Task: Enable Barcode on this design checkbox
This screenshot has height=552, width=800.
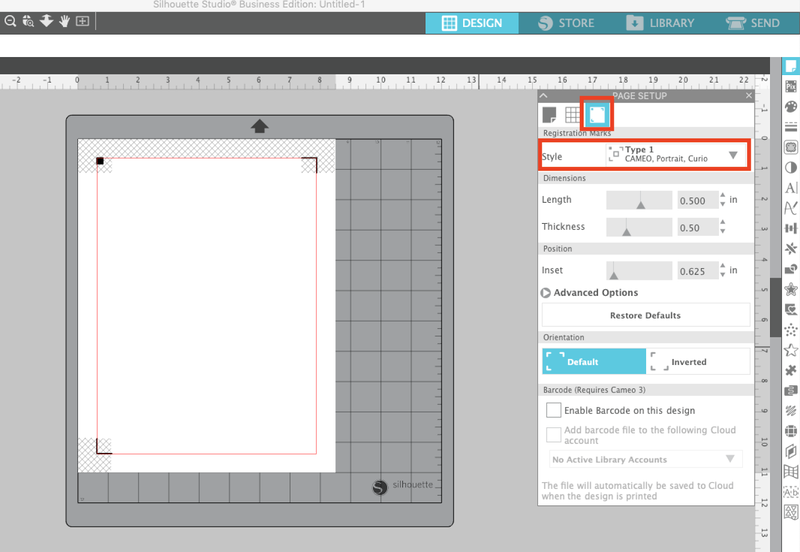Action: click(553, 410)
